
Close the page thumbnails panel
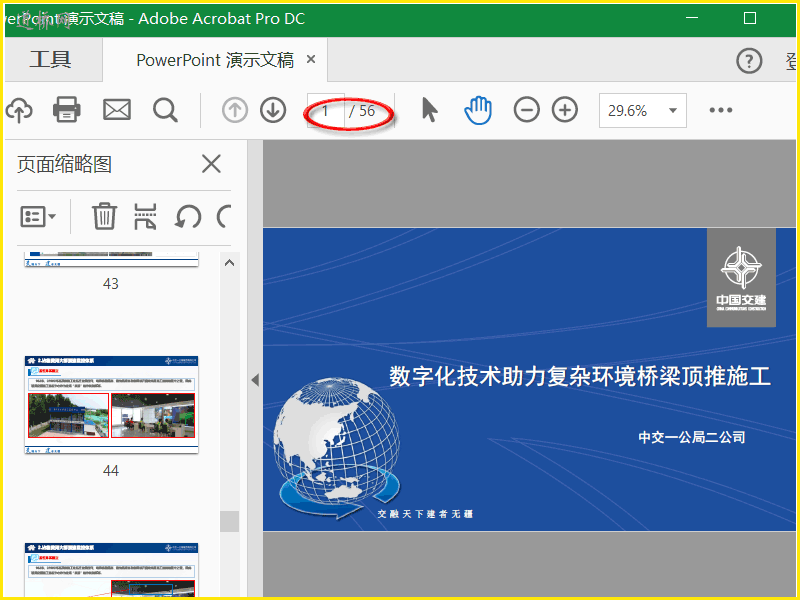pyautogui.click(x=211, y=164)
